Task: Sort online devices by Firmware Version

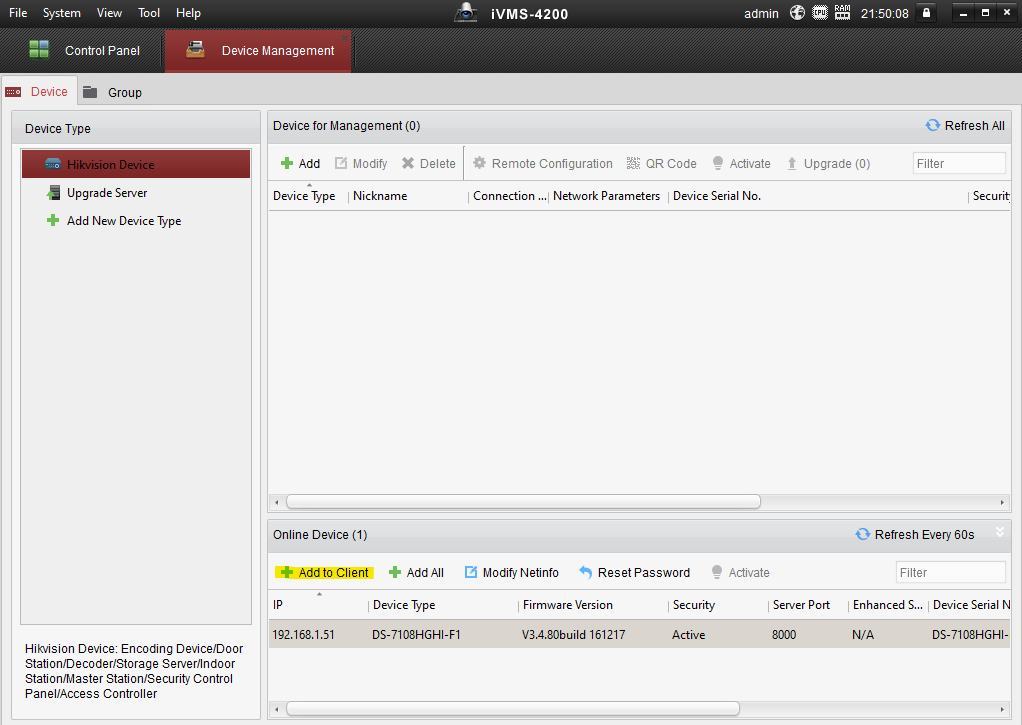Action: [x=568, y=605]
